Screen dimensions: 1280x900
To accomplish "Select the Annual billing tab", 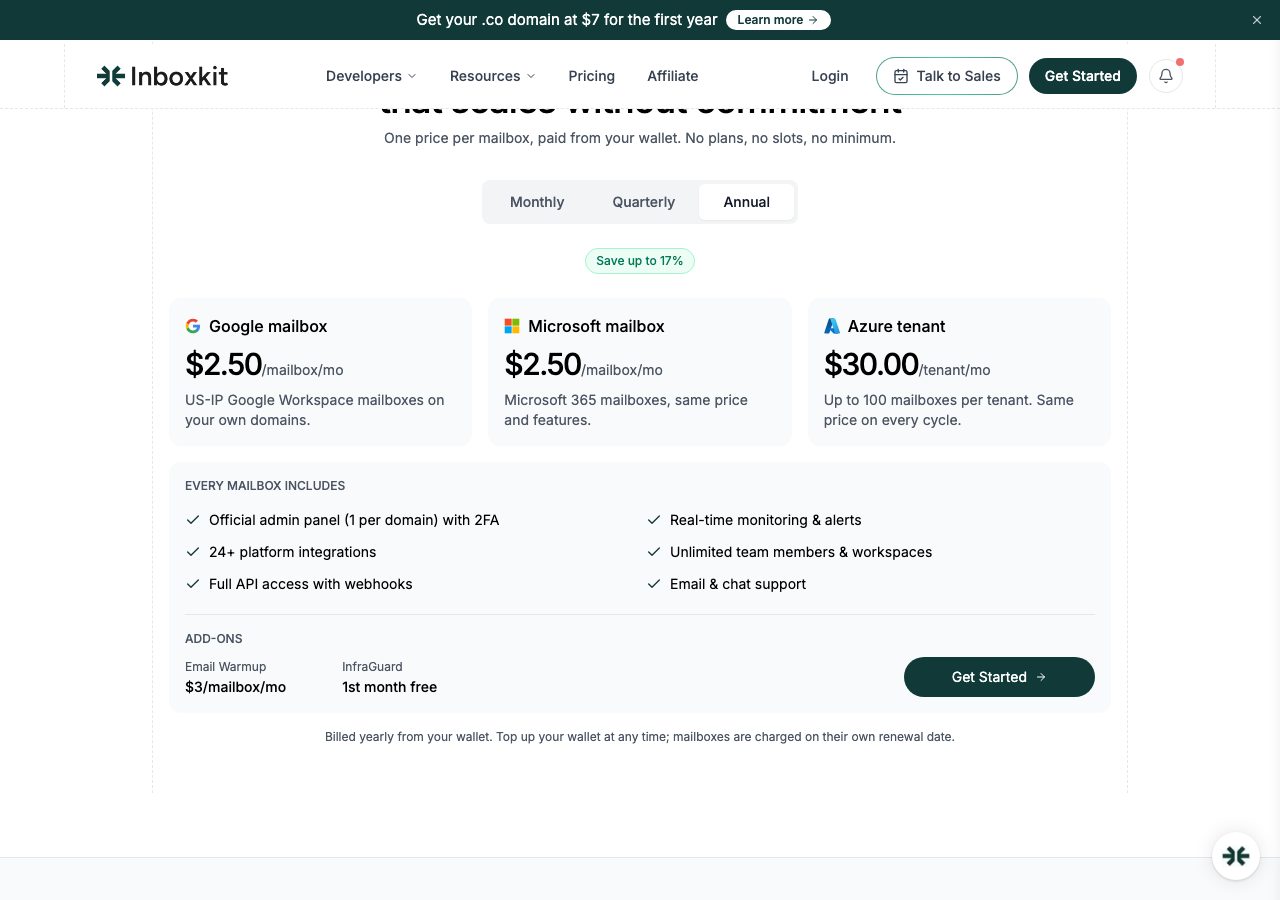I will tap(747, 202).
